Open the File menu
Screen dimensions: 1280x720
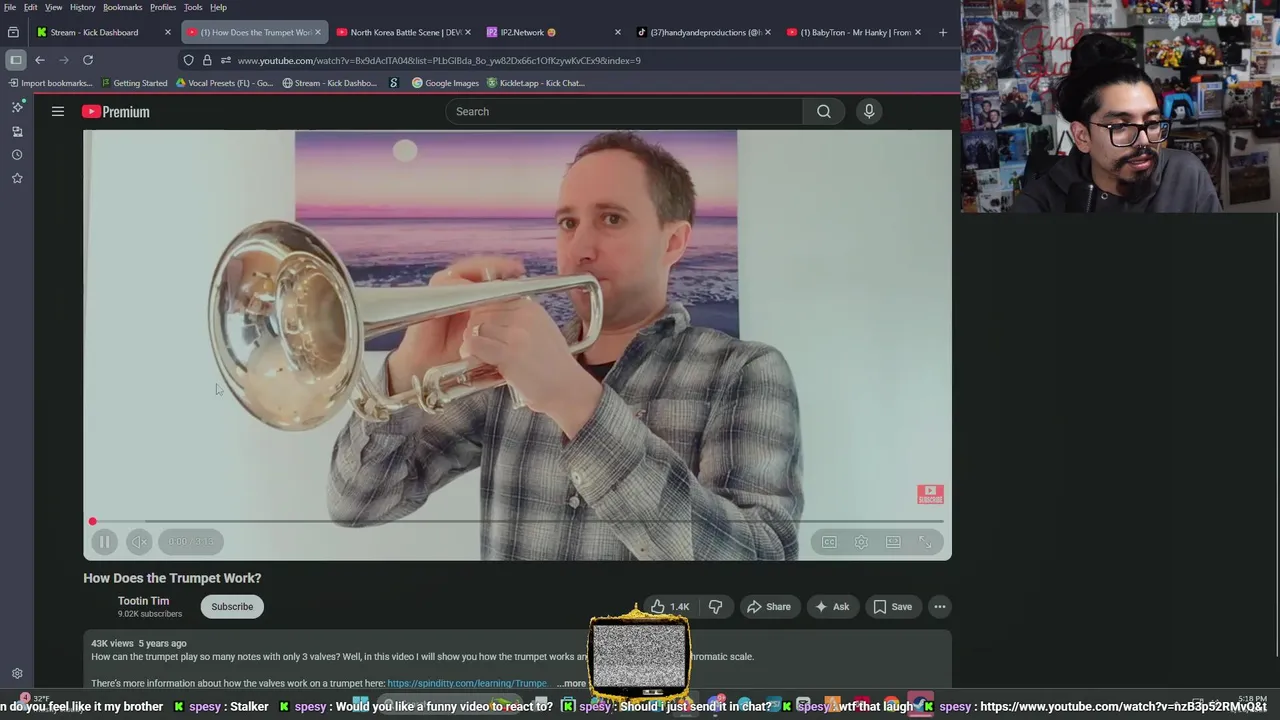(10, 7)
